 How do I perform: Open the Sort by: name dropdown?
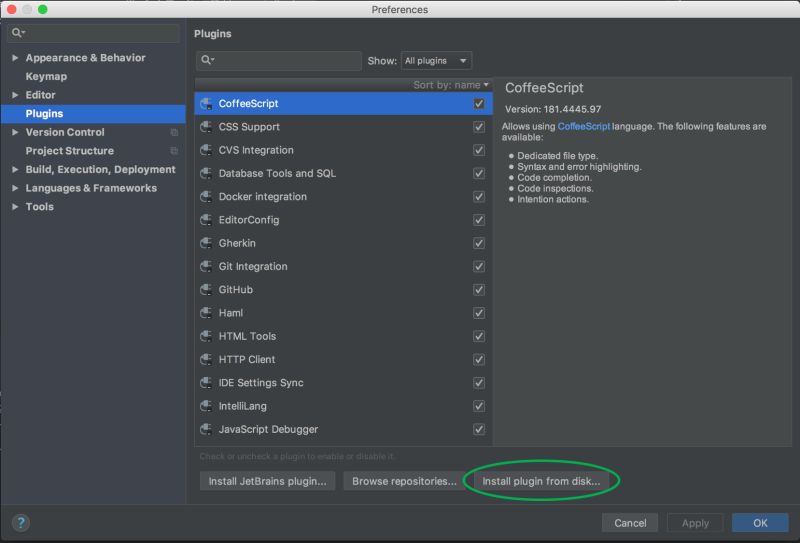pos(451,85)
